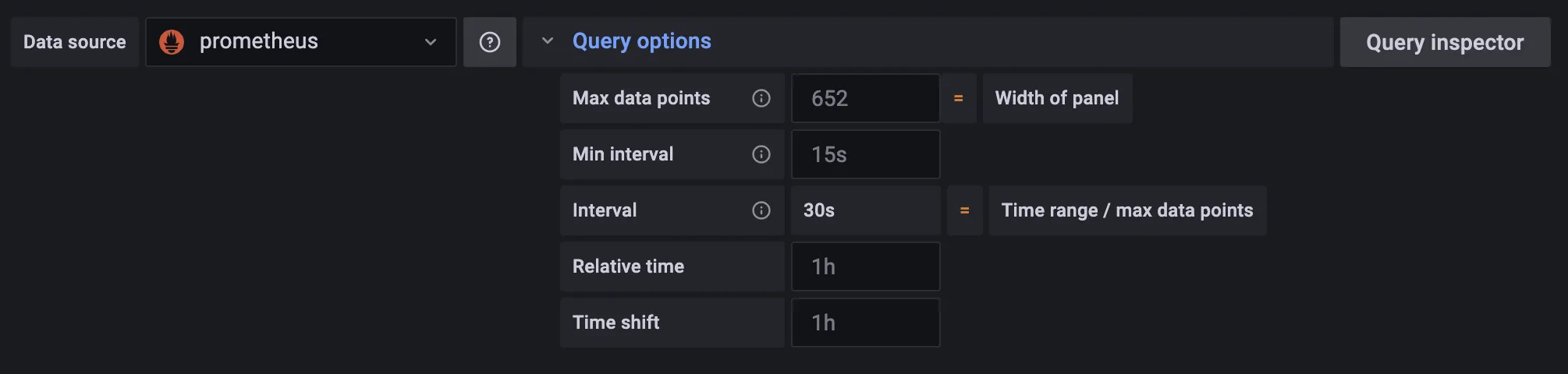Viewport: 1568px width, 374px height.
Task: Collapse the Query options chevron
Action: point(548,41)
